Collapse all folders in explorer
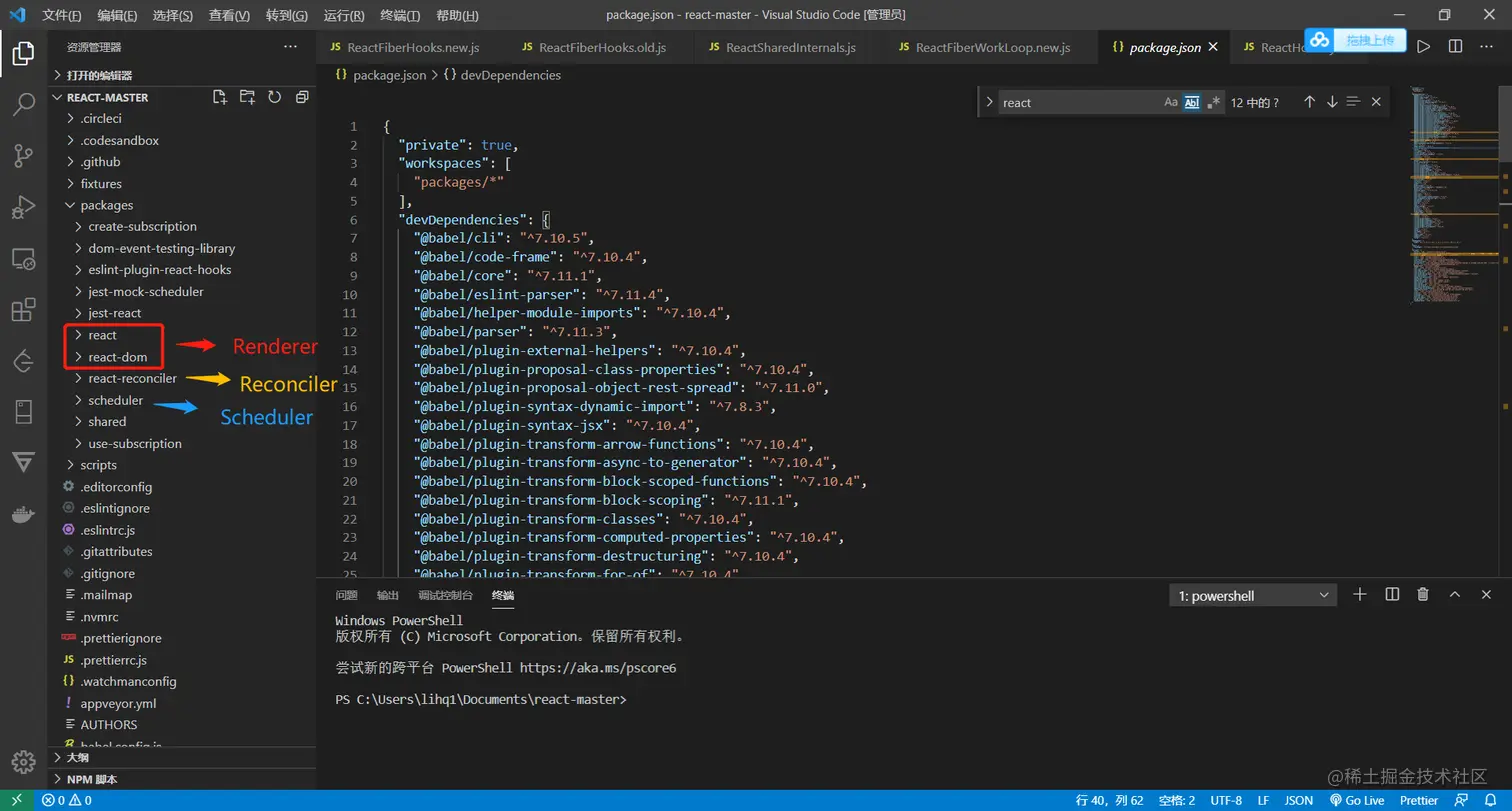This screenshot has height=811, width=1512. (301, 97)
